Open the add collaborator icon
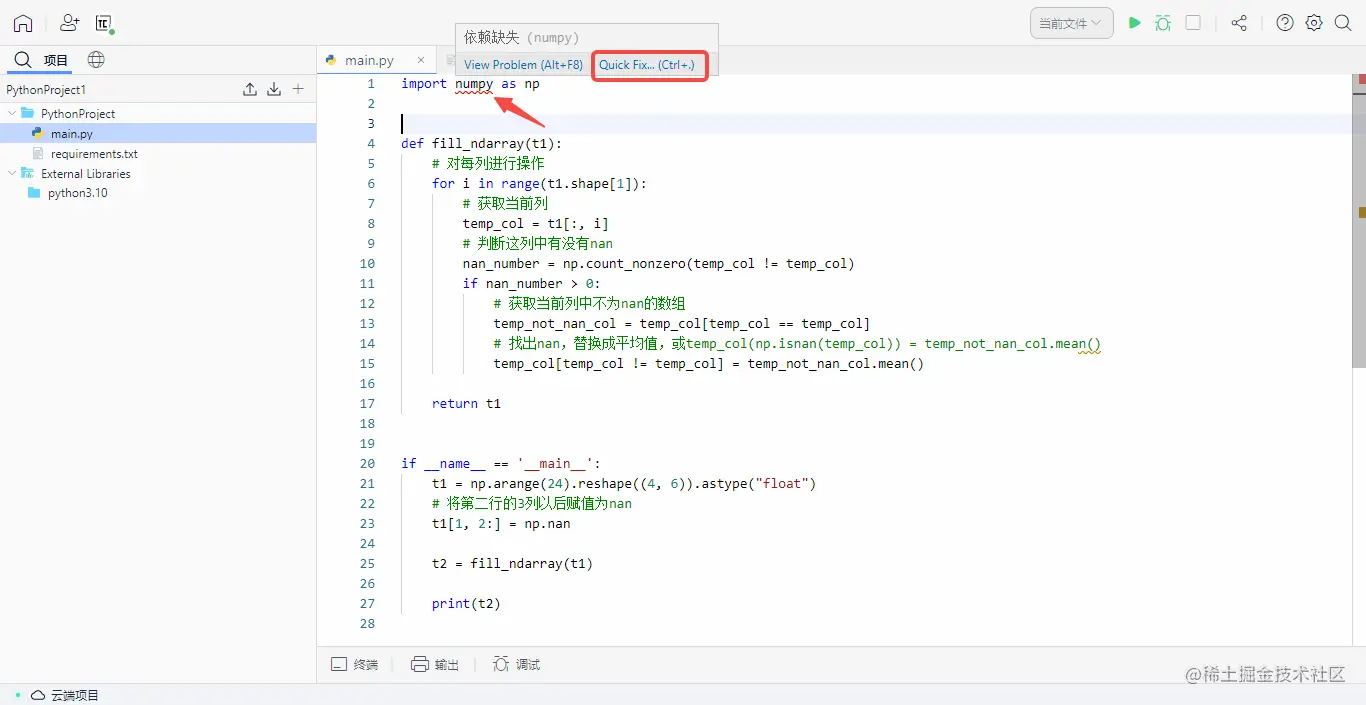1366x705 pixels. coord(69,22)
